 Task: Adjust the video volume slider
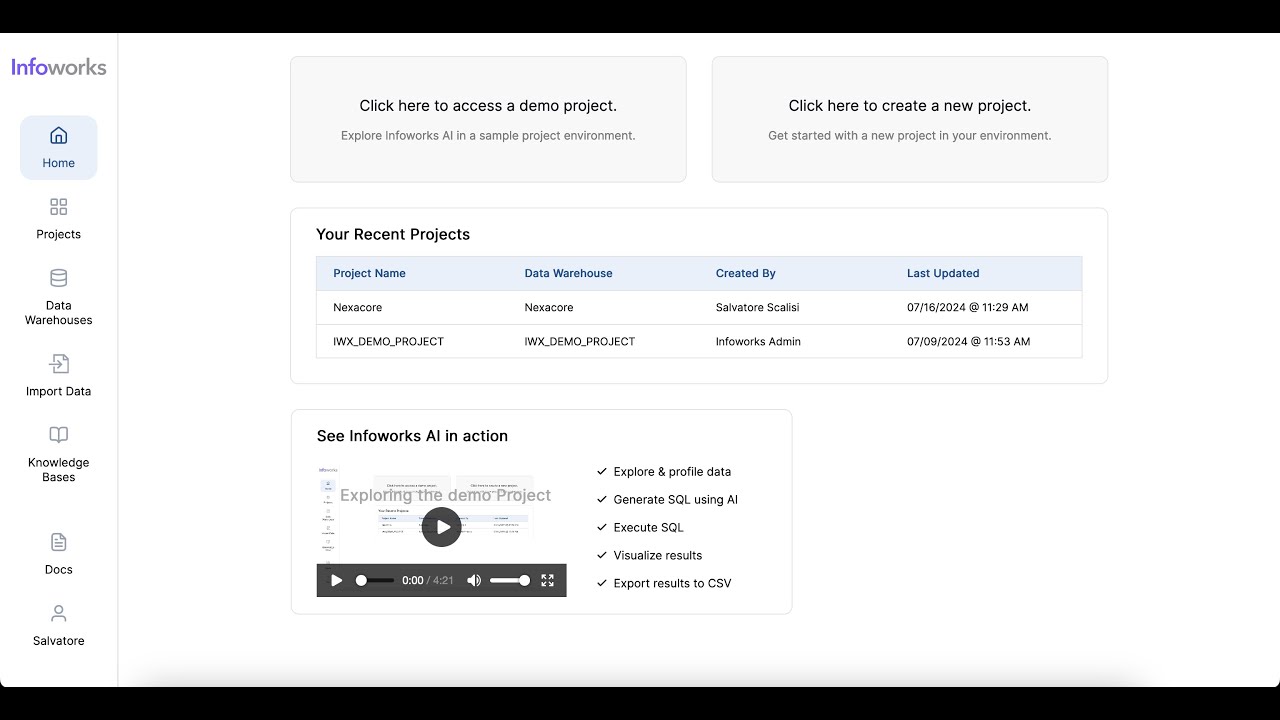point(510,580)
